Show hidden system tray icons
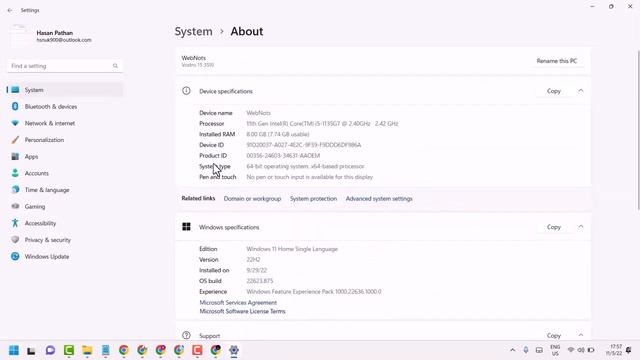The width and height of the screenshot is (640, 360). click(x=512, y=350)
